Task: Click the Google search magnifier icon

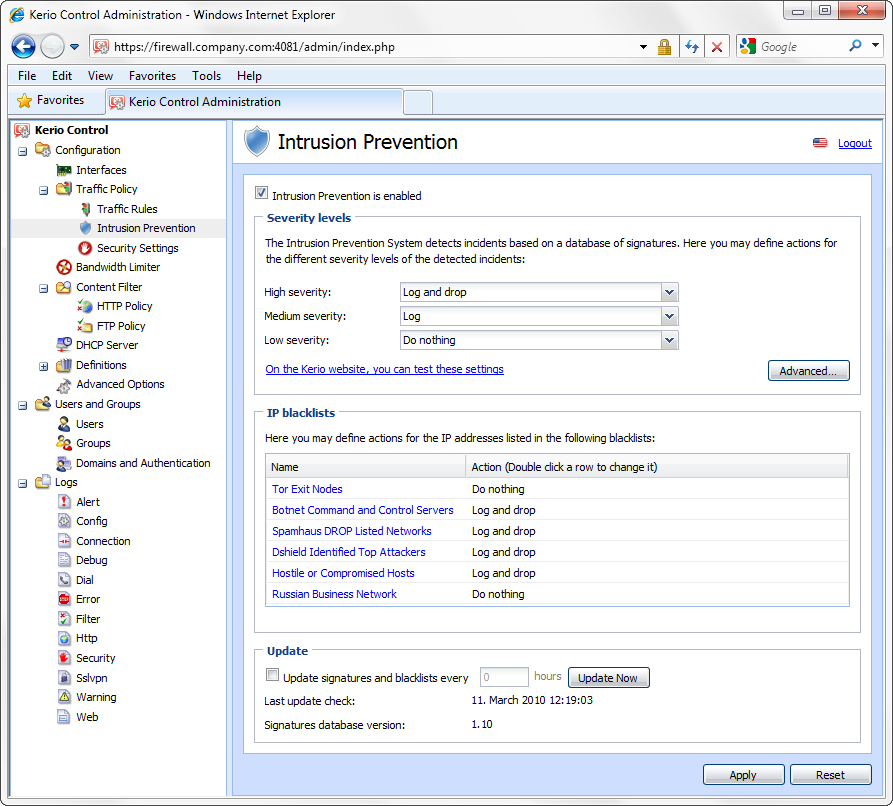Action: coord(855,46)
